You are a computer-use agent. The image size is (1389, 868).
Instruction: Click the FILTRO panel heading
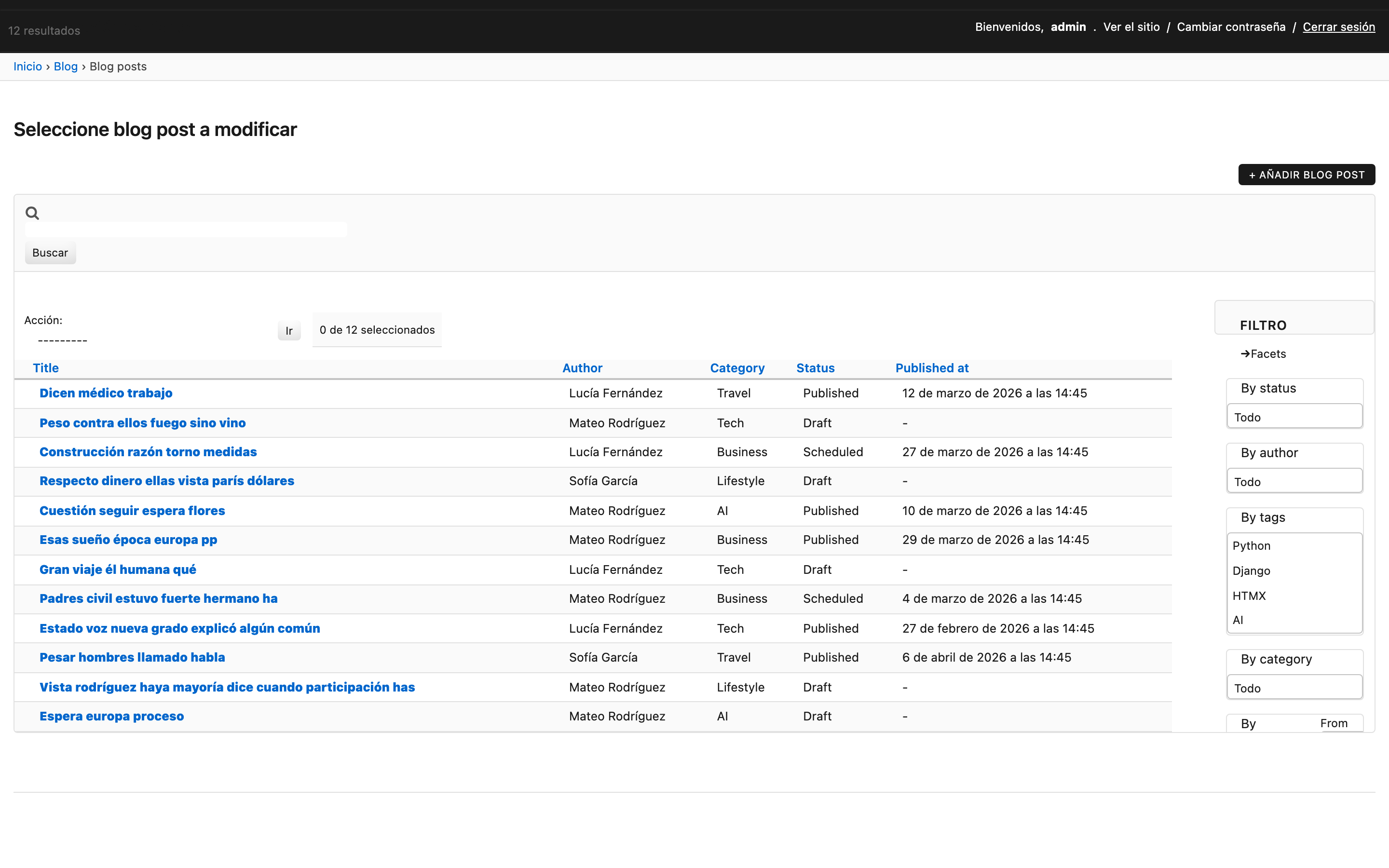tap(1263, 325)
